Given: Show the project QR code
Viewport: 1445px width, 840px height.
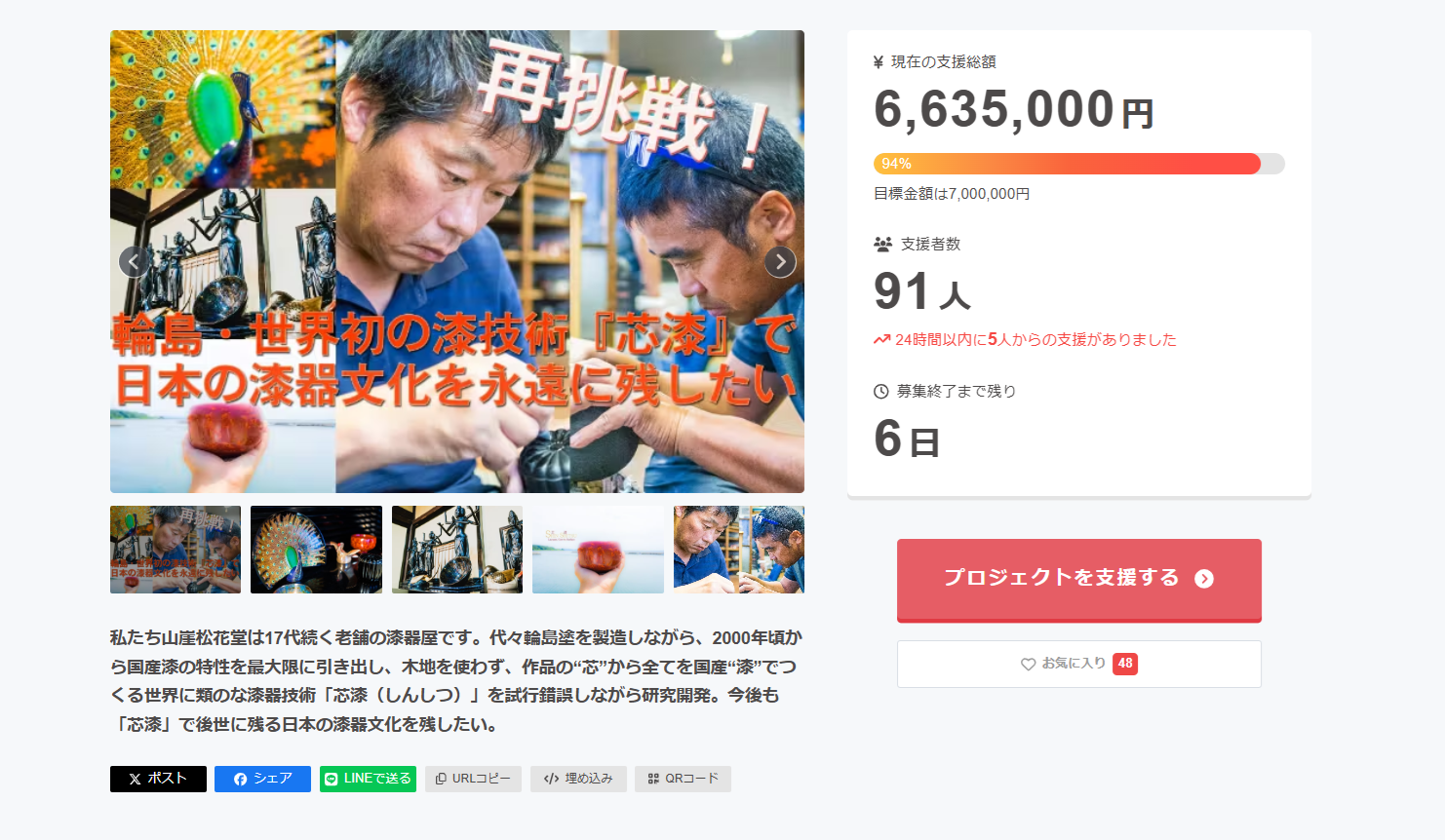Looking at the screenshot, I should [x=683, y=779].
